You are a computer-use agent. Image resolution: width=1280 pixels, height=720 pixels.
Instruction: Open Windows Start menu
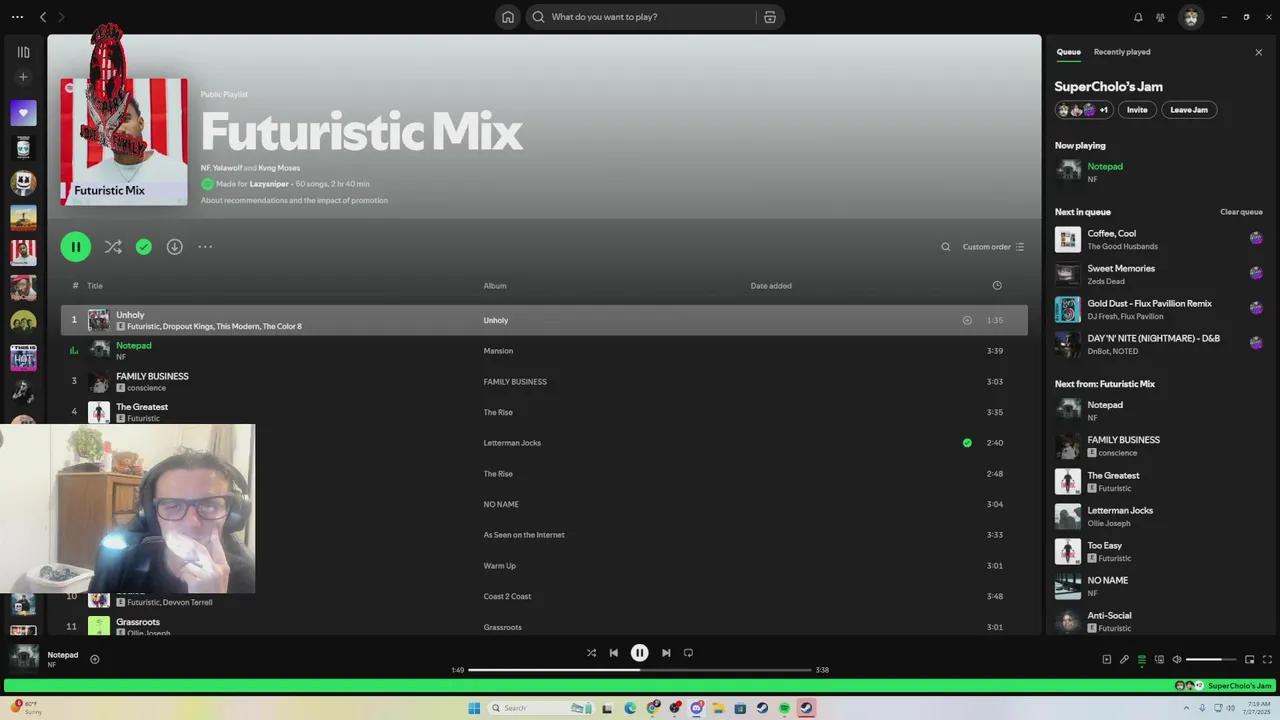pos(474,708)
